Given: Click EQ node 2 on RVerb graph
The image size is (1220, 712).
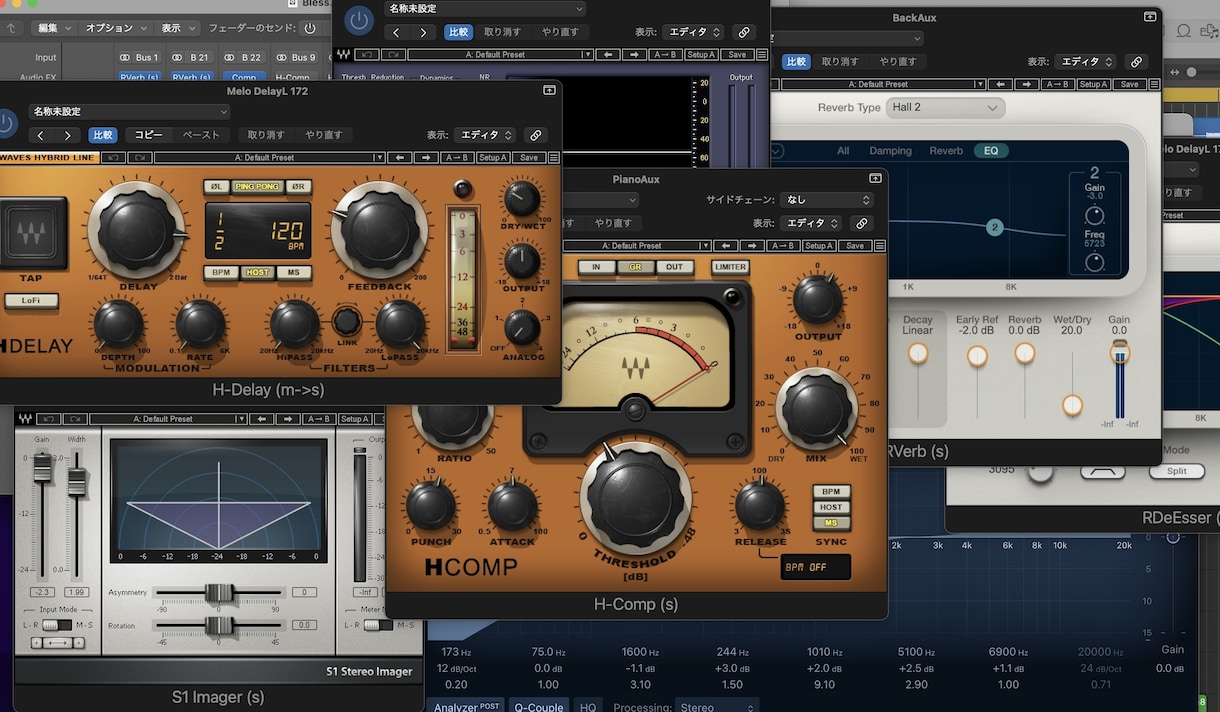Looking at the screenshot, I should coord(994,228).
